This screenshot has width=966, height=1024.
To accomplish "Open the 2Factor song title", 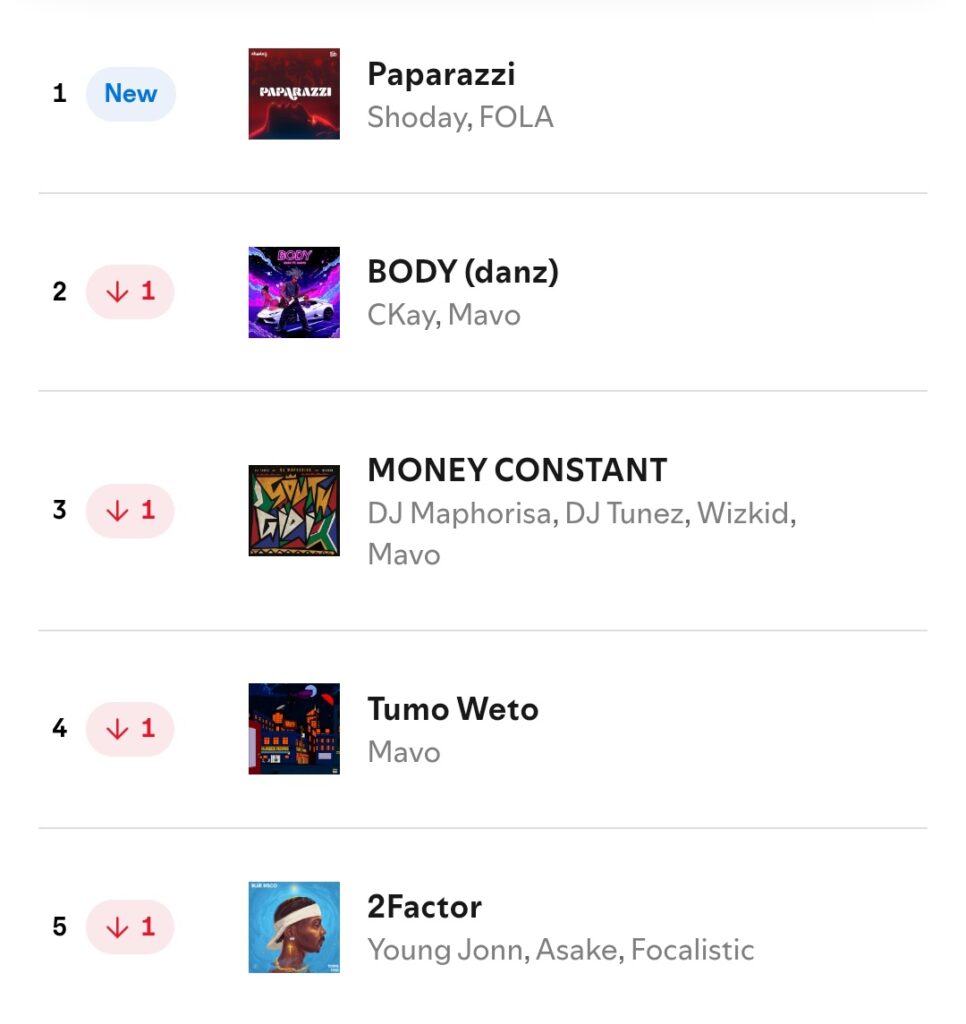I will pos(425,907).
